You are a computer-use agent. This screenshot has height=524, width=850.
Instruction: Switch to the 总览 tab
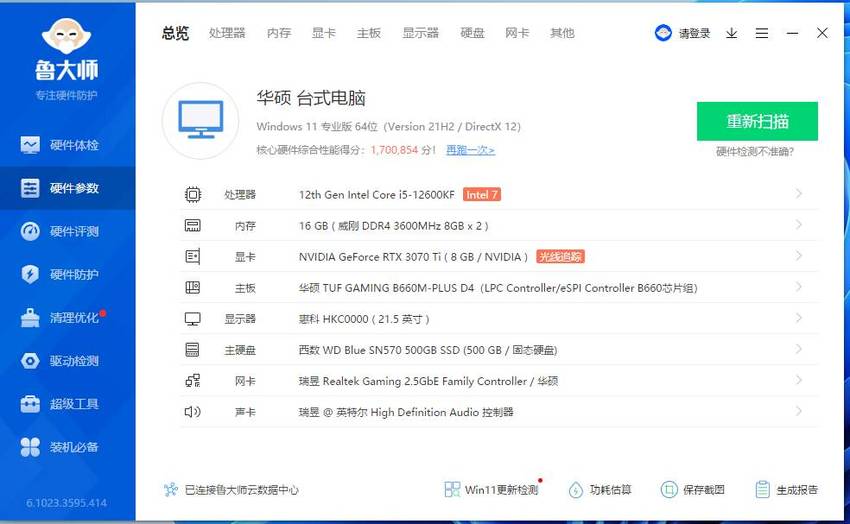(x=175, y=33)
